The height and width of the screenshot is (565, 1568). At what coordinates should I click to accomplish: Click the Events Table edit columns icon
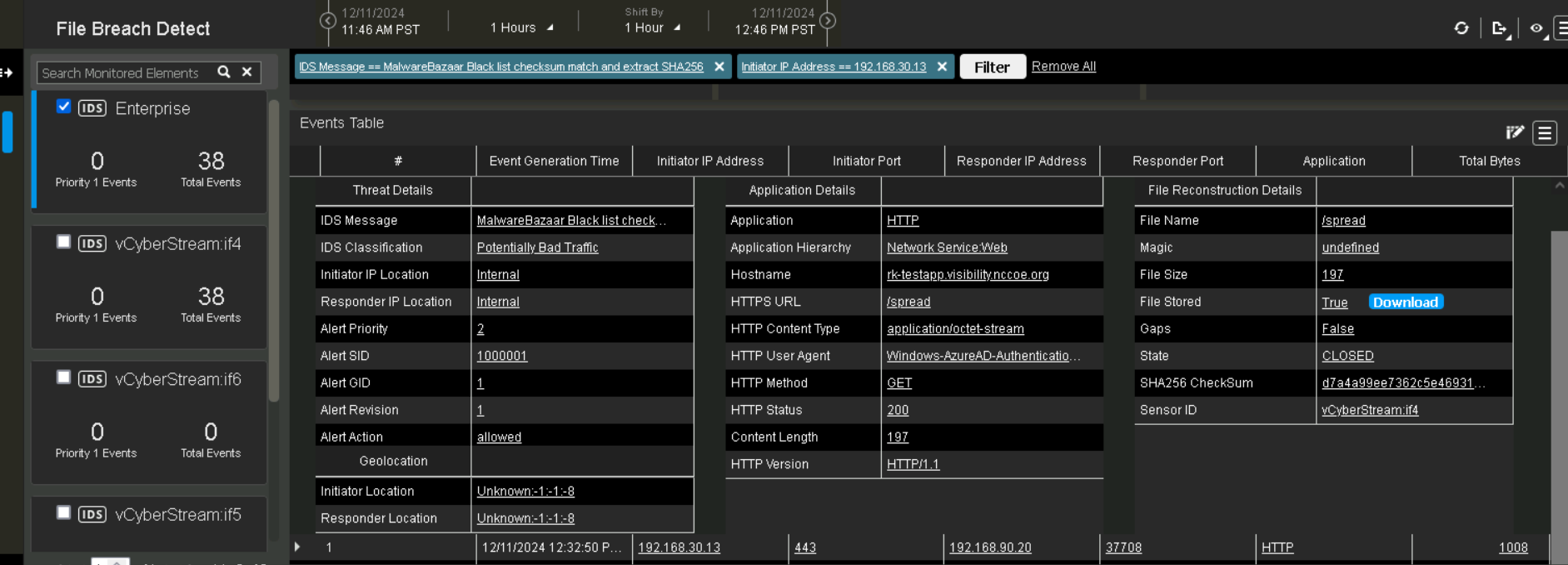pos(1515,132)
